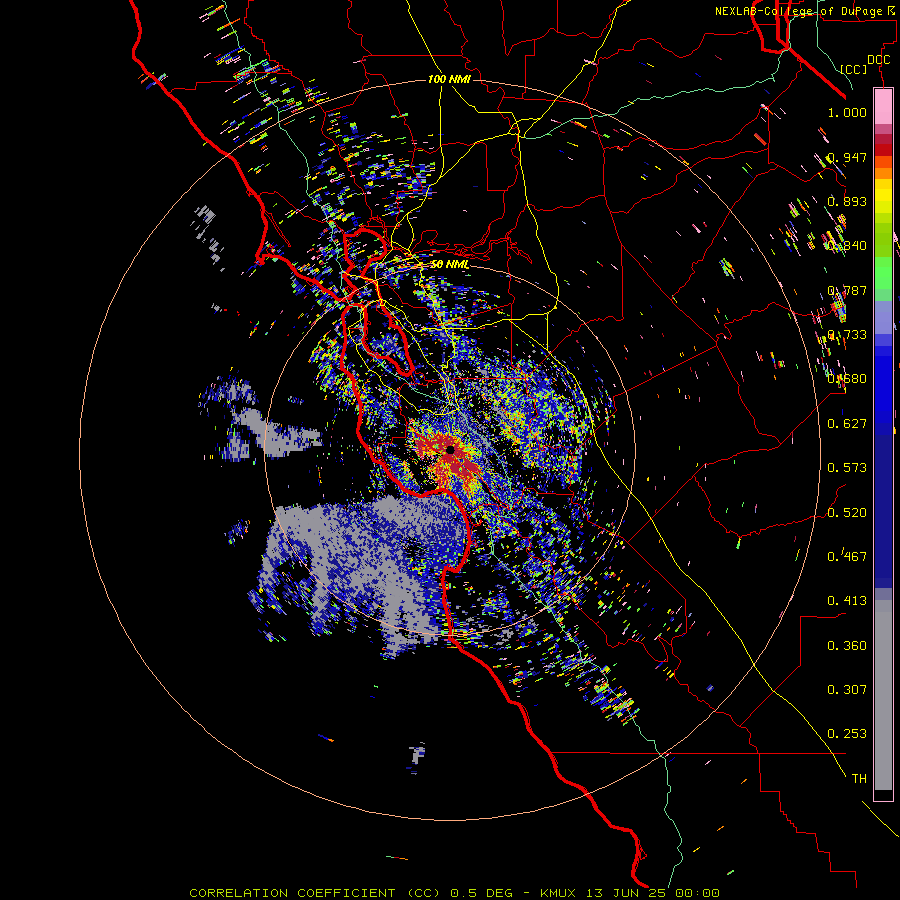This screenshot has height=900, width=900.
Task: Select the 0.947 scale value
Action: [x=847, y=157]
